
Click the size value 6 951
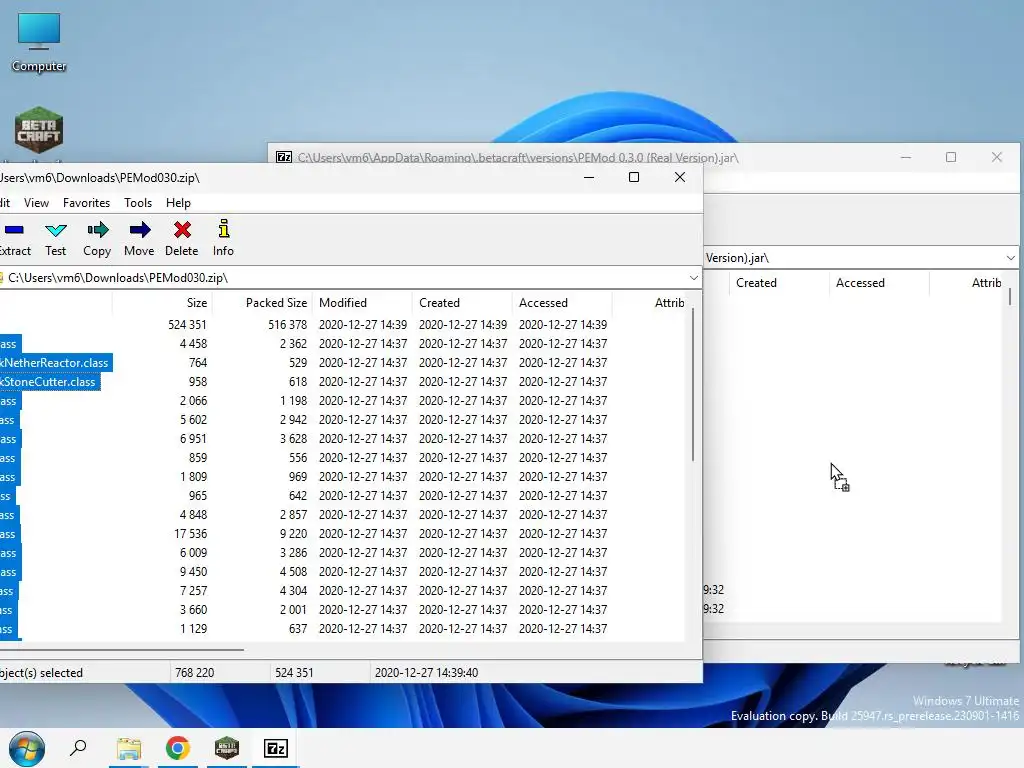tap(193, 439)
